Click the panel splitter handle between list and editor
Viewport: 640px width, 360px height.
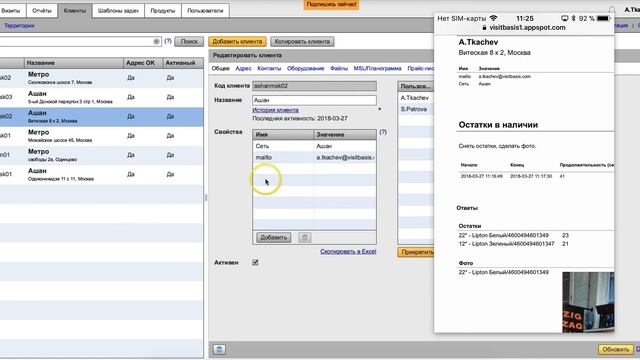pyautogui.click(x=206, y=198)
